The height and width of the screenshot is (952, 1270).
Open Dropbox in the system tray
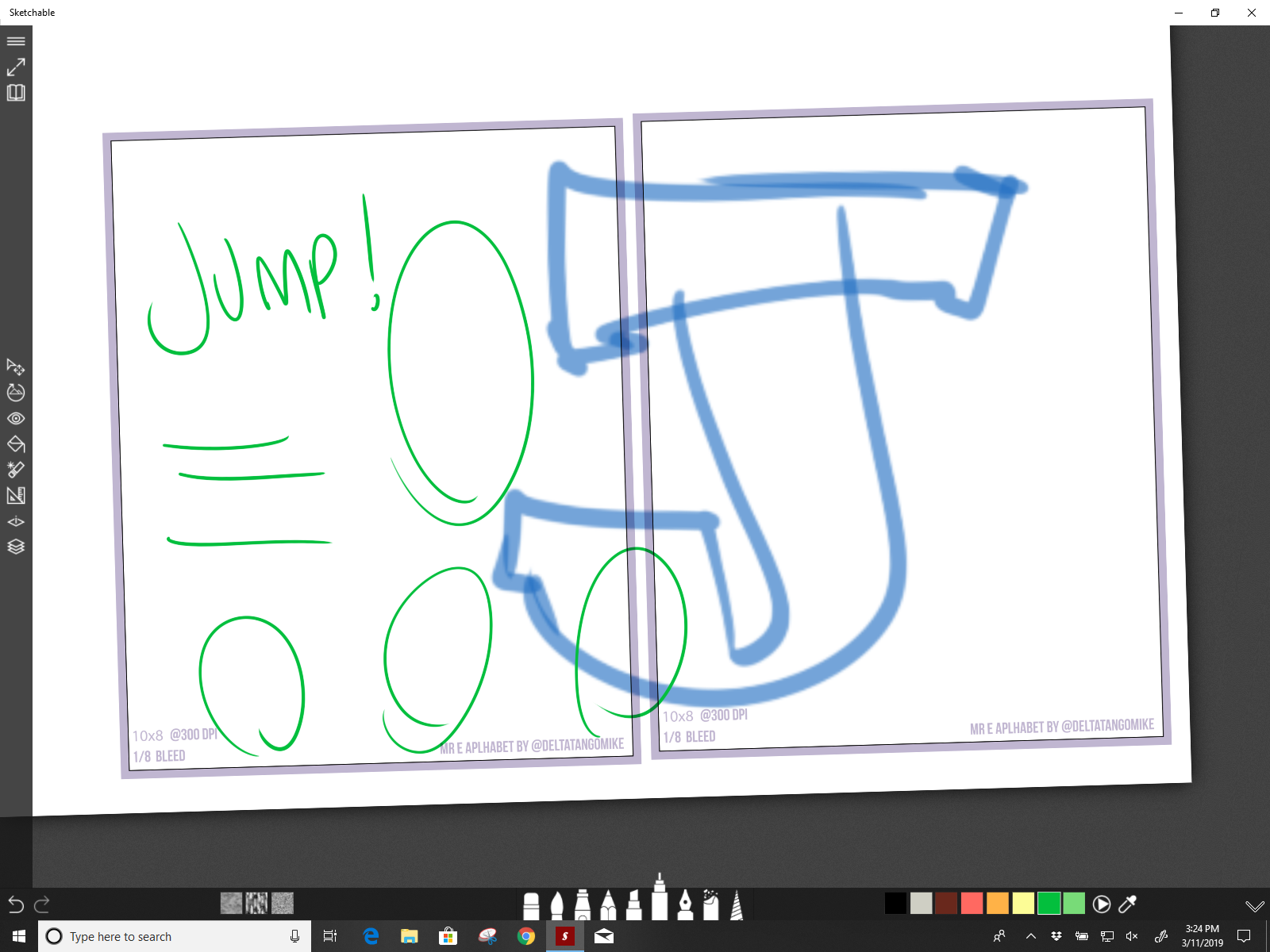[1056, 936]
